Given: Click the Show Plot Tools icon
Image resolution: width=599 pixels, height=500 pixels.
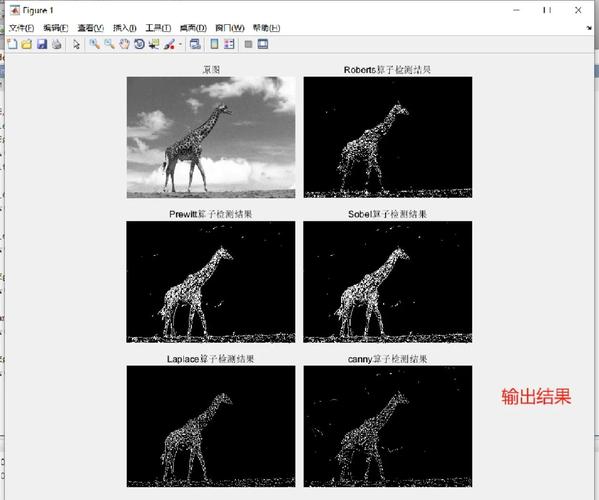Looking at the screenshot, I should [263, 44].
